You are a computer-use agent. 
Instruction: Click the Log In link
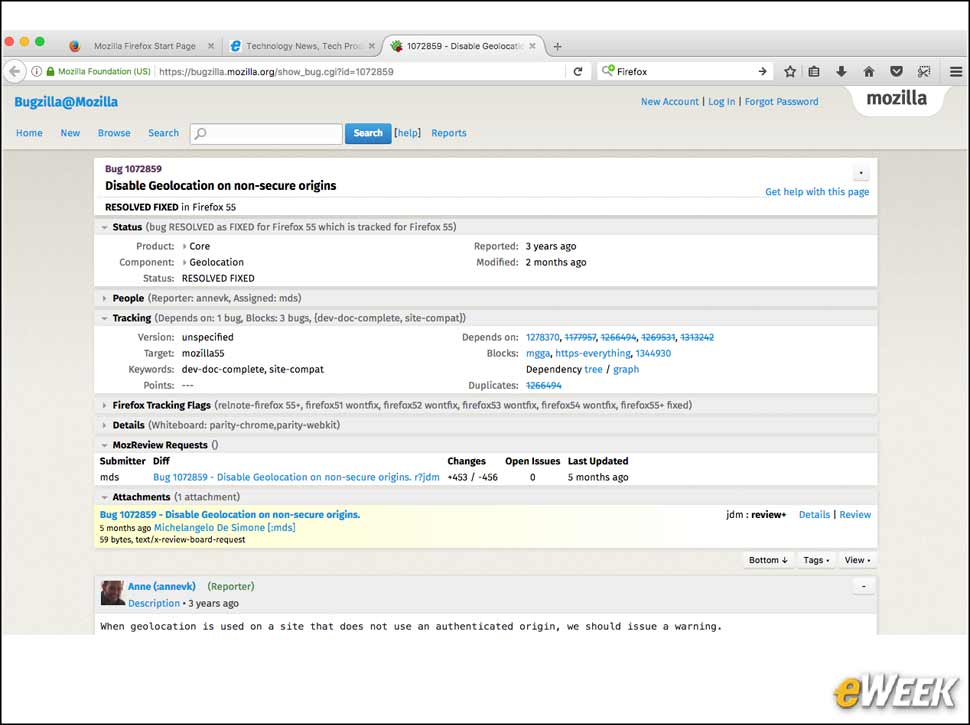click(721, 101)
